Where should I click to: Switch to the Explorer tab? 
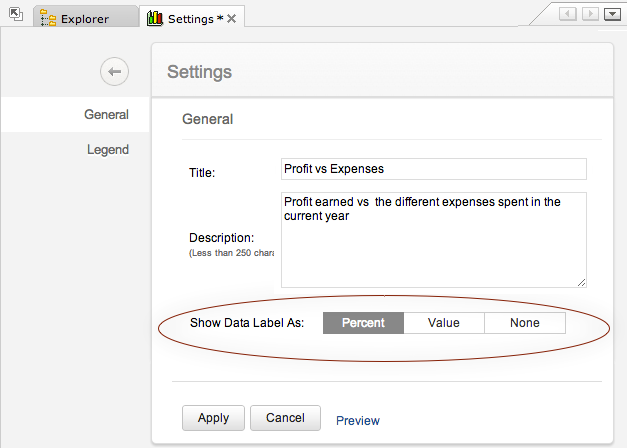coord(84,18)
